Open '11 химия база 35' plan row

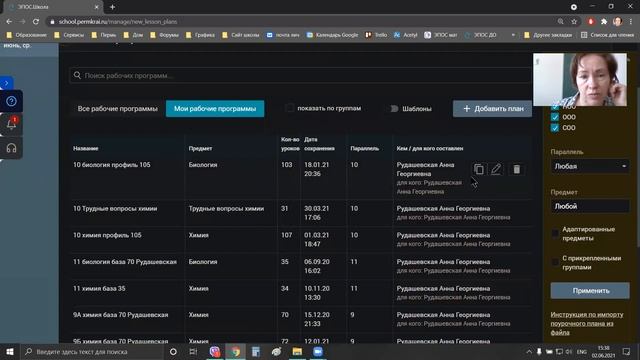point(302,293)
